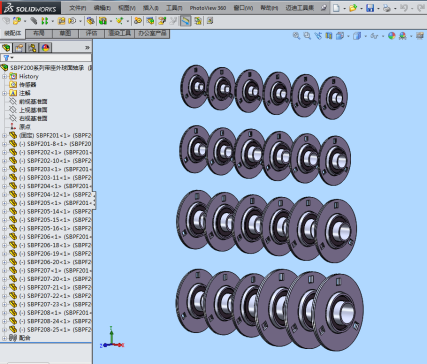427x364 pixels.
Task: Expand the SBPF205-14<1> component node
Action: point(4,211)
